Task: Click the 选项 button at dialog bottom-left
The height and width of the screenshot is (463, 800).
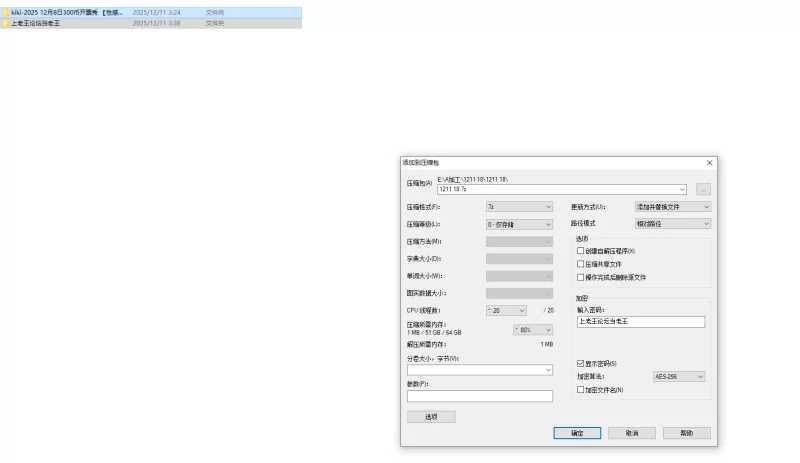Action: pyautogui.click(x=431, y=417)
